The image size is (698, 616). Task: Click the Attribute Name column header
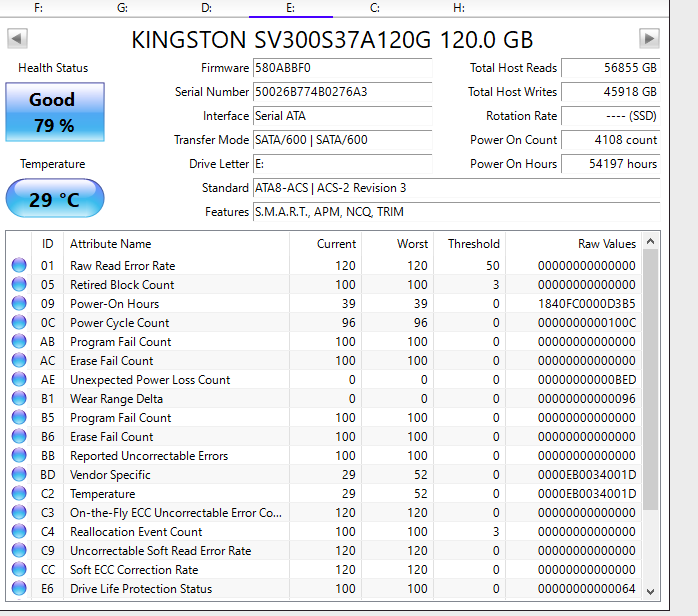176,244
